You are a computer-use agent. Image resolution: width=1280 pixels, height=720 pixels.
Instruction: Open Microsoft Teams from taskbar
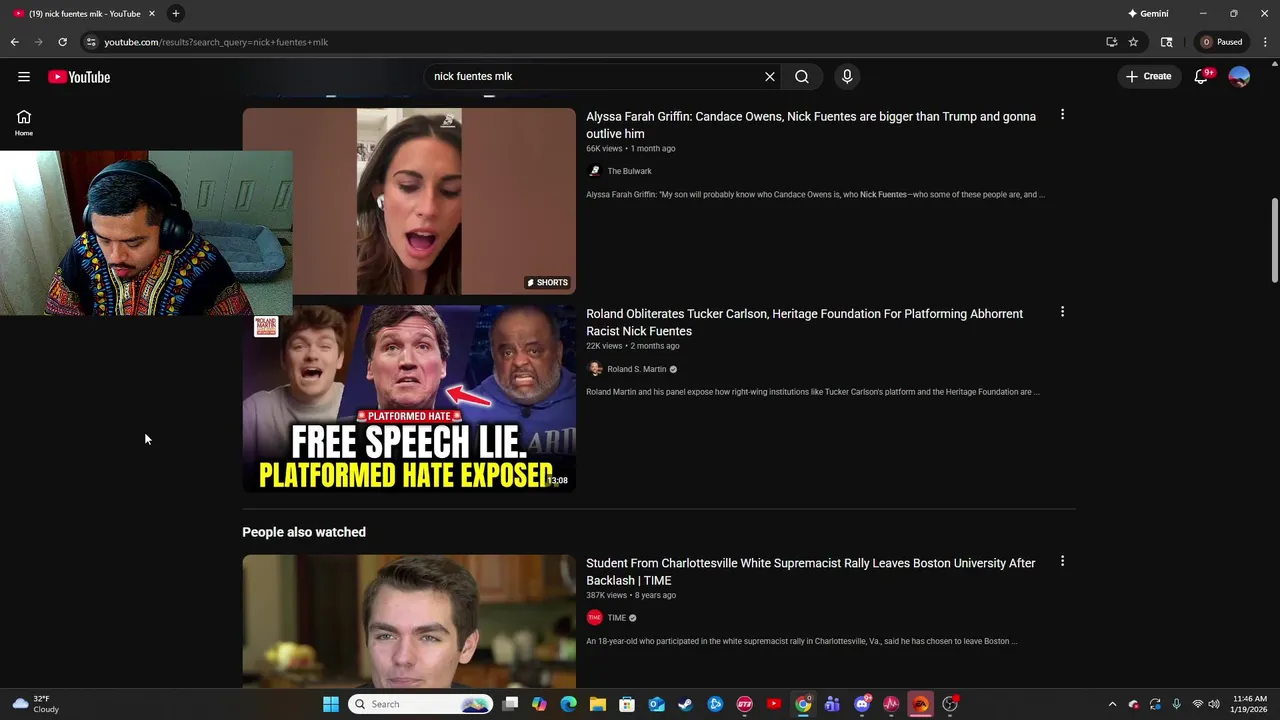(x=832, y=704)
